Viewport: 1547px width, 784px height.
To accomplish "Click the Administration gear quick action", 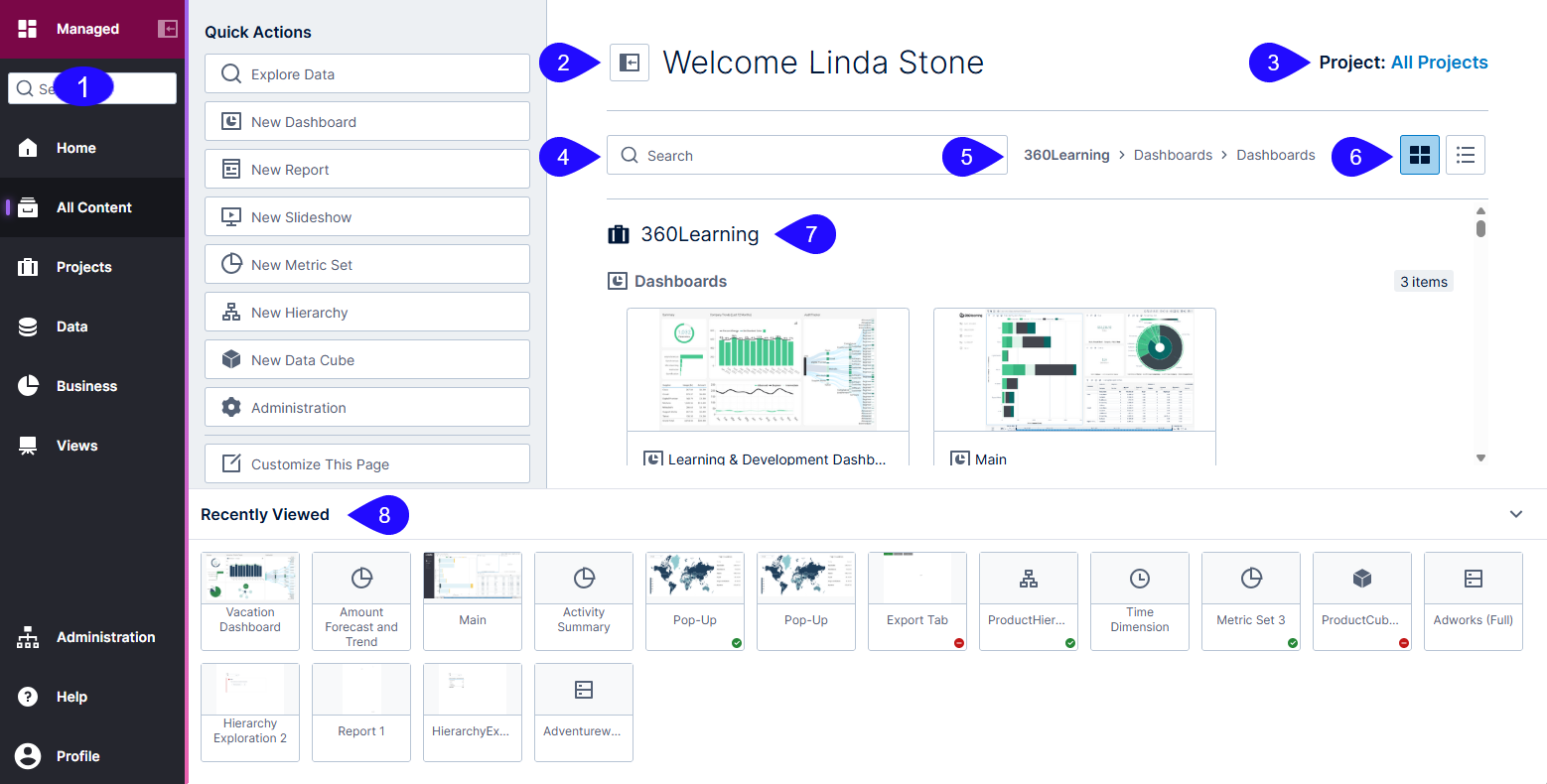I will 366,406.
